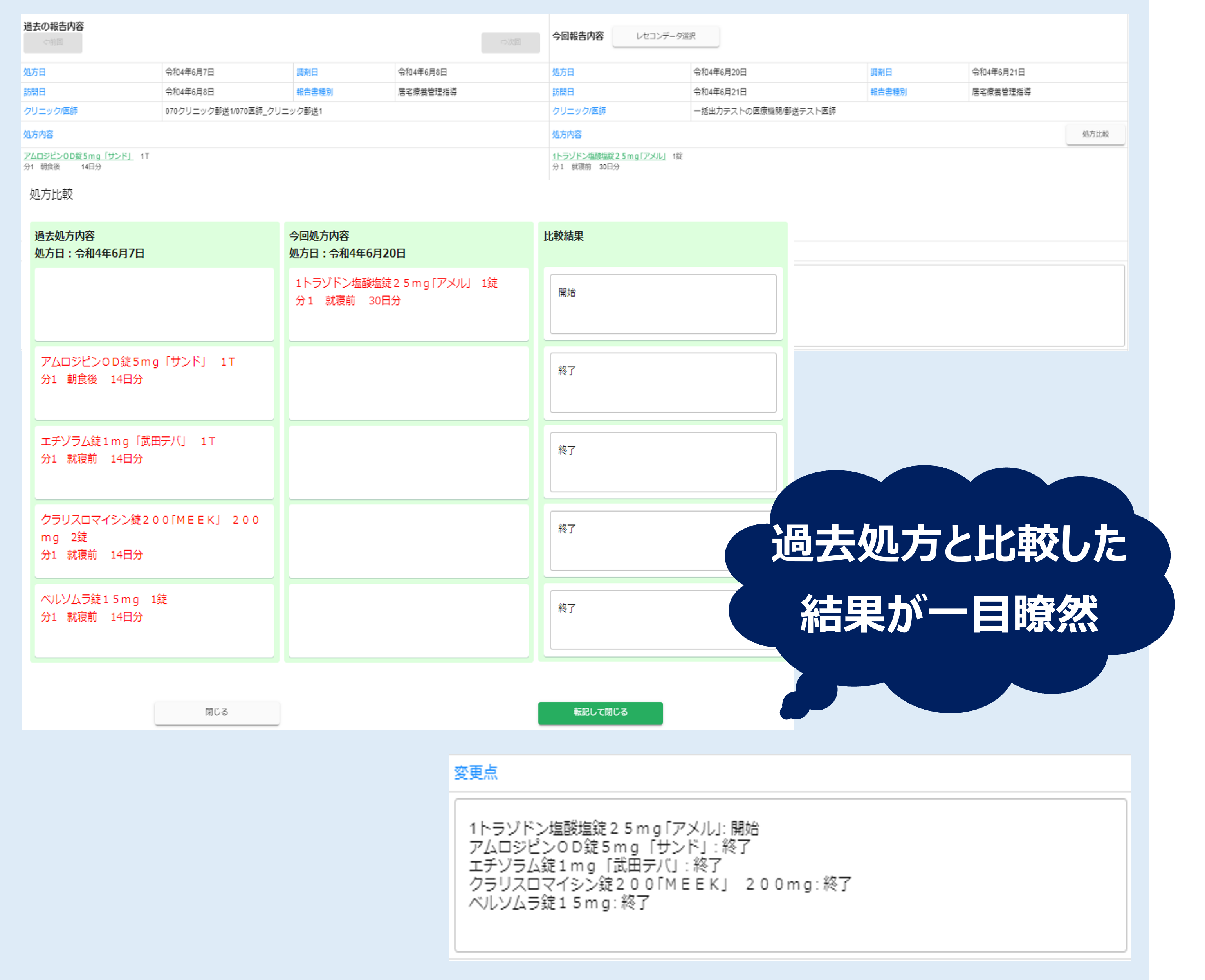This screenshot has width=1205, height=980.
Task: Click the past 処方内容 label
Action: coord(38,134)
